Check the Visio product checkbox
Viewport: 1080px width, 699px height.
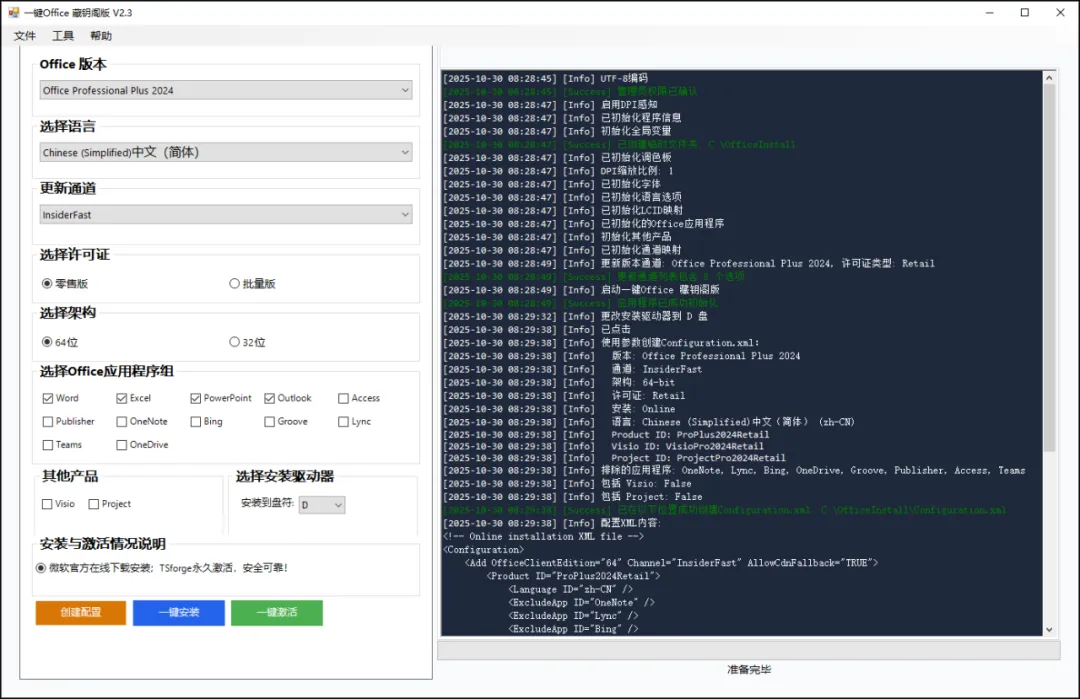(48, 504)
